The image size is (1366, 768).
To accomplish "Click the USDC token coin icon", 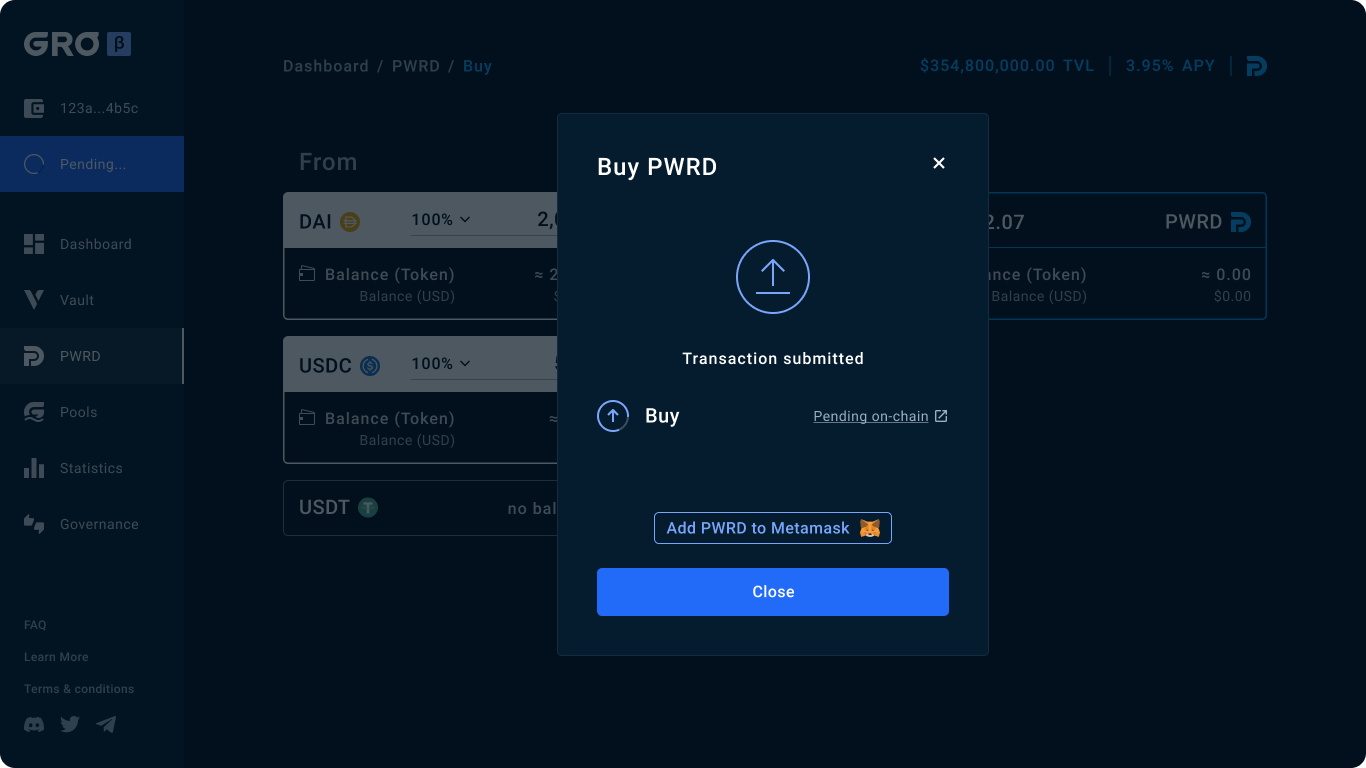I will (x=370, y=366).
